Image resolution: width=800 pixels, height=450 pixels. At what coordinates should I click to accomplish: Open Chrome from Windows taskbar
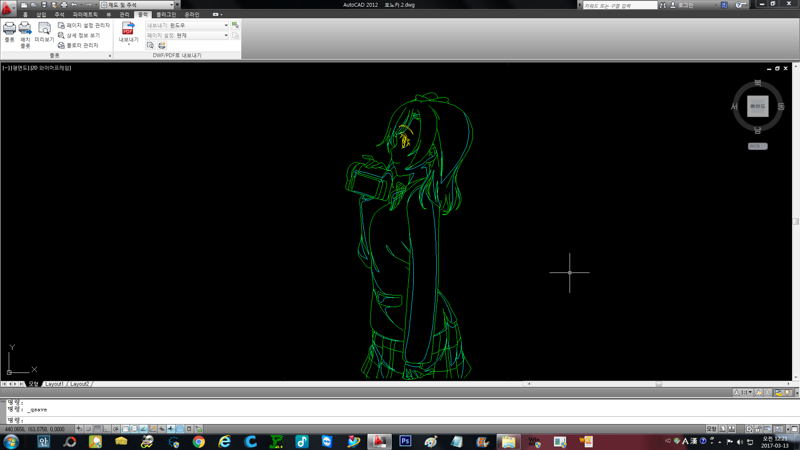tap(198, 441)
